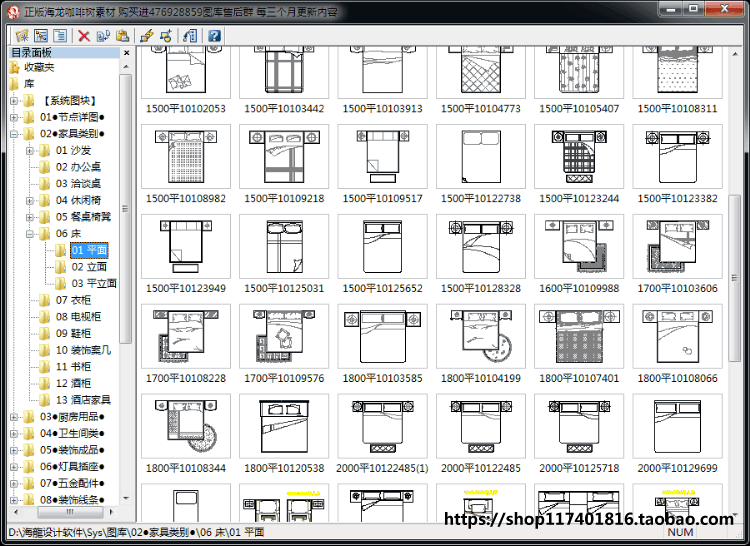This screenshot has height=546, width=750.
Task: Select bed thumbnail 1500平10123244
Action: pos(579,164)
